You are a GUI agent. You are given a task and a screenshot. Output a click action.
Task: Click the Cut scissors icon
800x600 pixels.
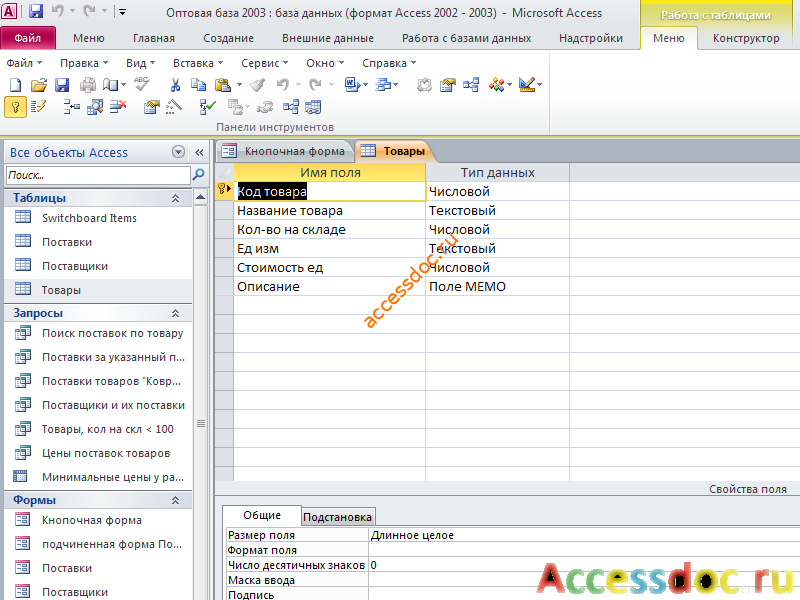point(175,85)
